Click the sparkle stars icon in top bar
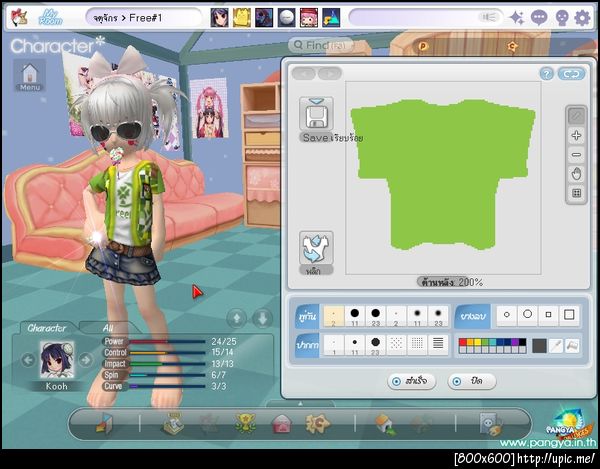 [x=517, y=18]
